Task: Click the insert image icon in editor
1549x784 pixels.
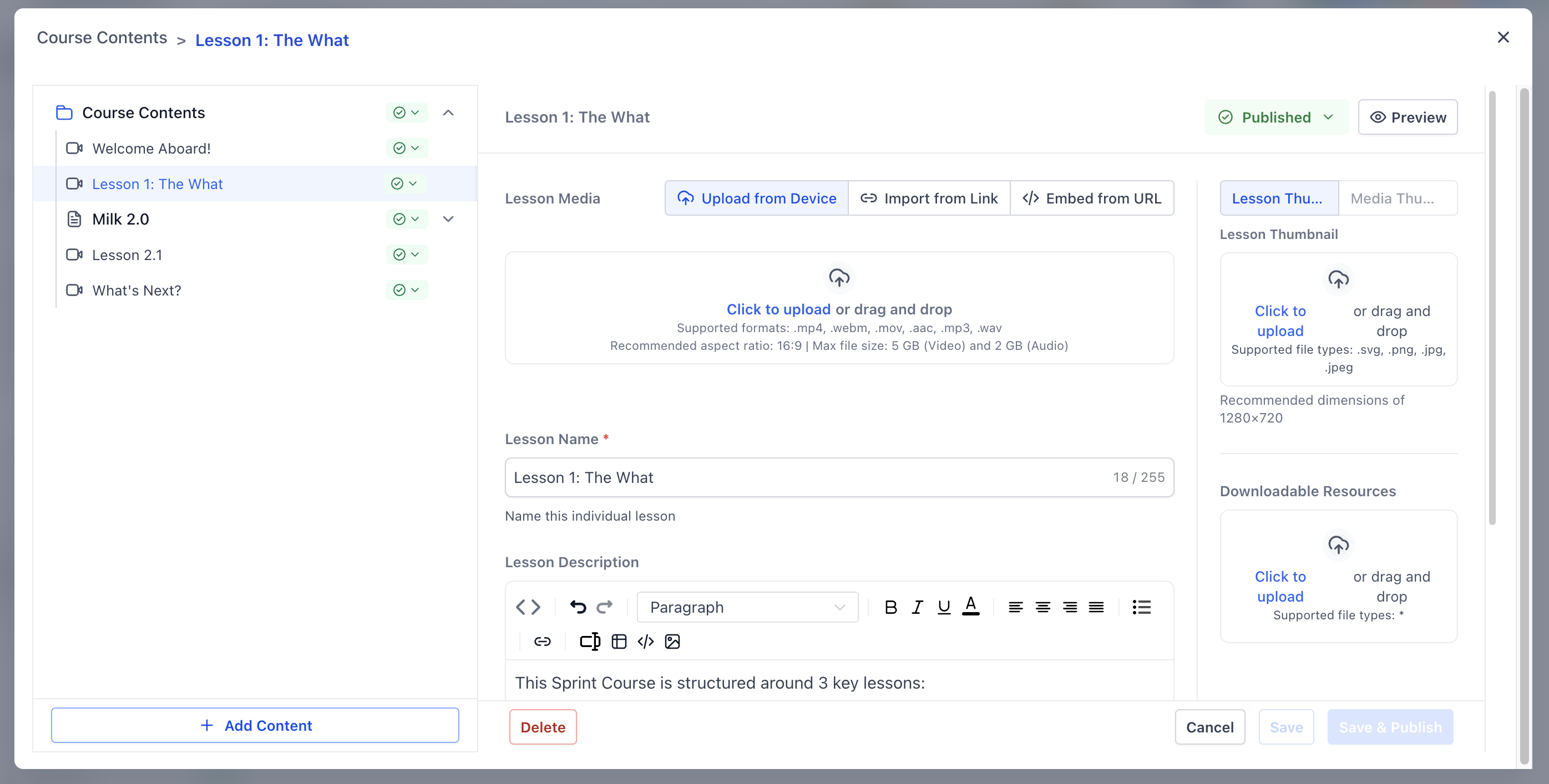Action: (672, 642)
